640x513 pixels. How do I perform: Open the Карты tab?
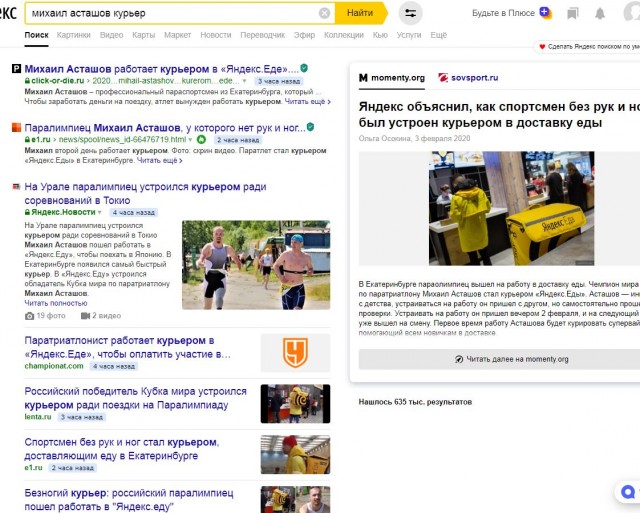pyautogui.click(x=144, y=35)
